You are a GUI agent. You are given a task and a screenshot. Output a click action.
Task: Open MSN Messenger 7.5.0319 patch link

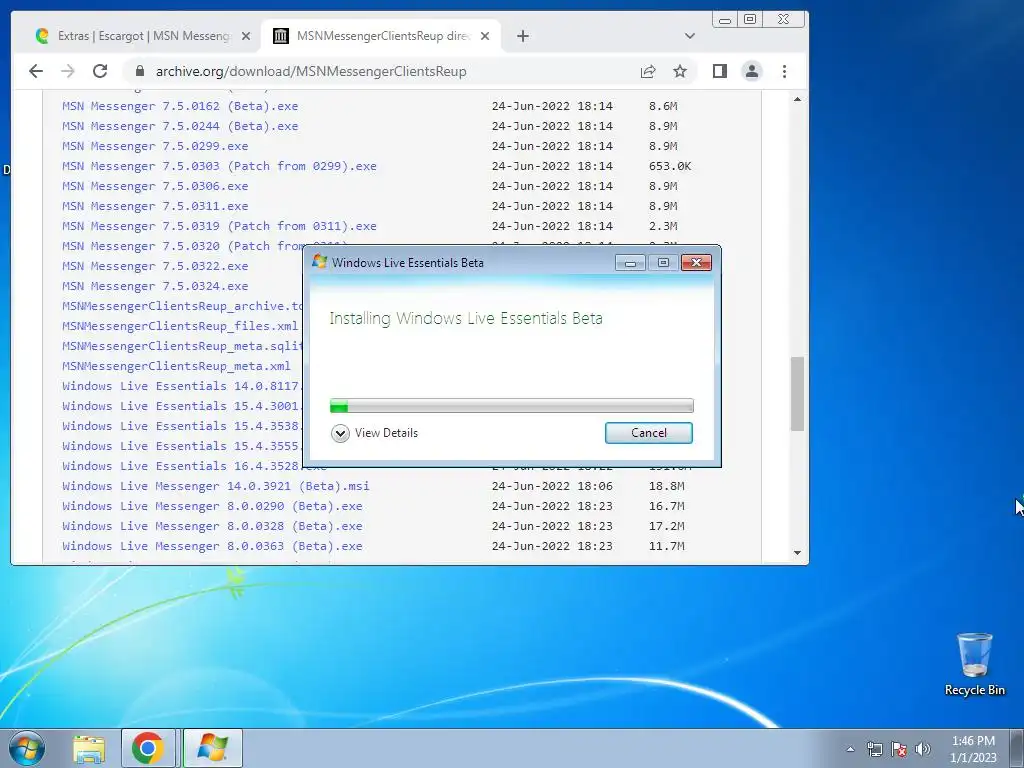(219, 226)
